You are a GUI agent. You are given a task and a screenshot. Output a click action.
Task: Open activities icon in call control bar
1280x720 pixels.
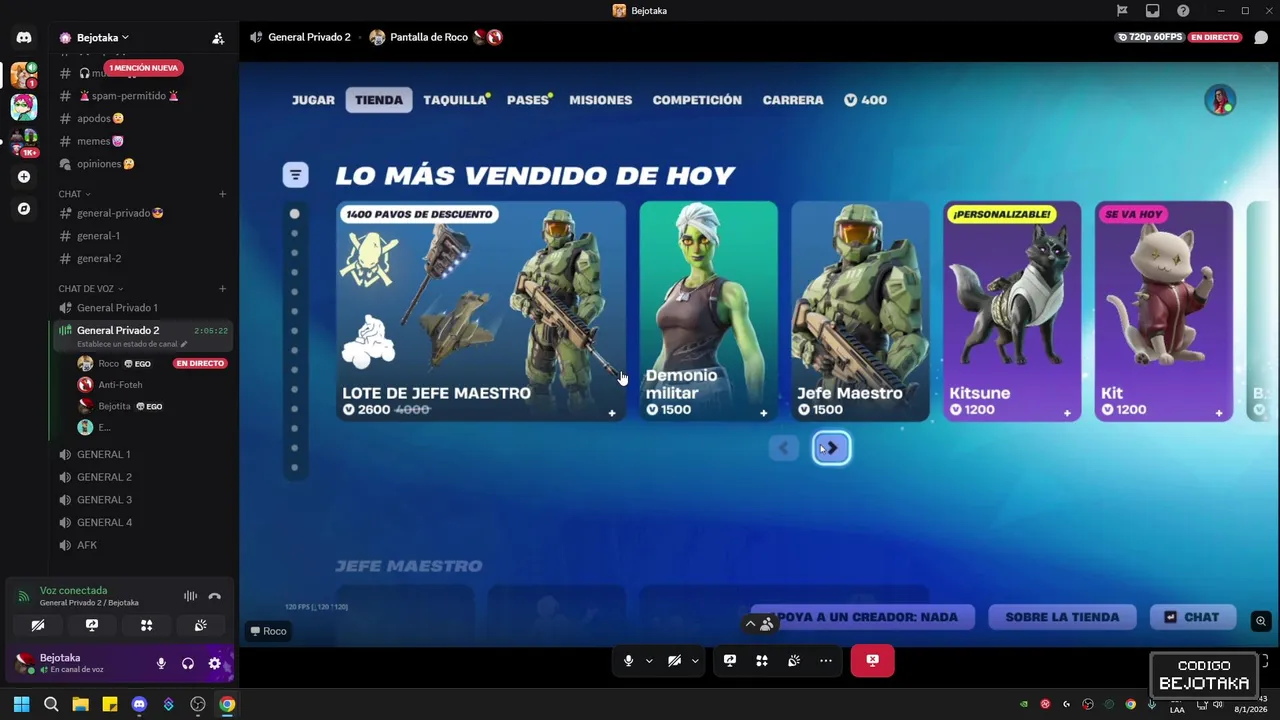762,660
